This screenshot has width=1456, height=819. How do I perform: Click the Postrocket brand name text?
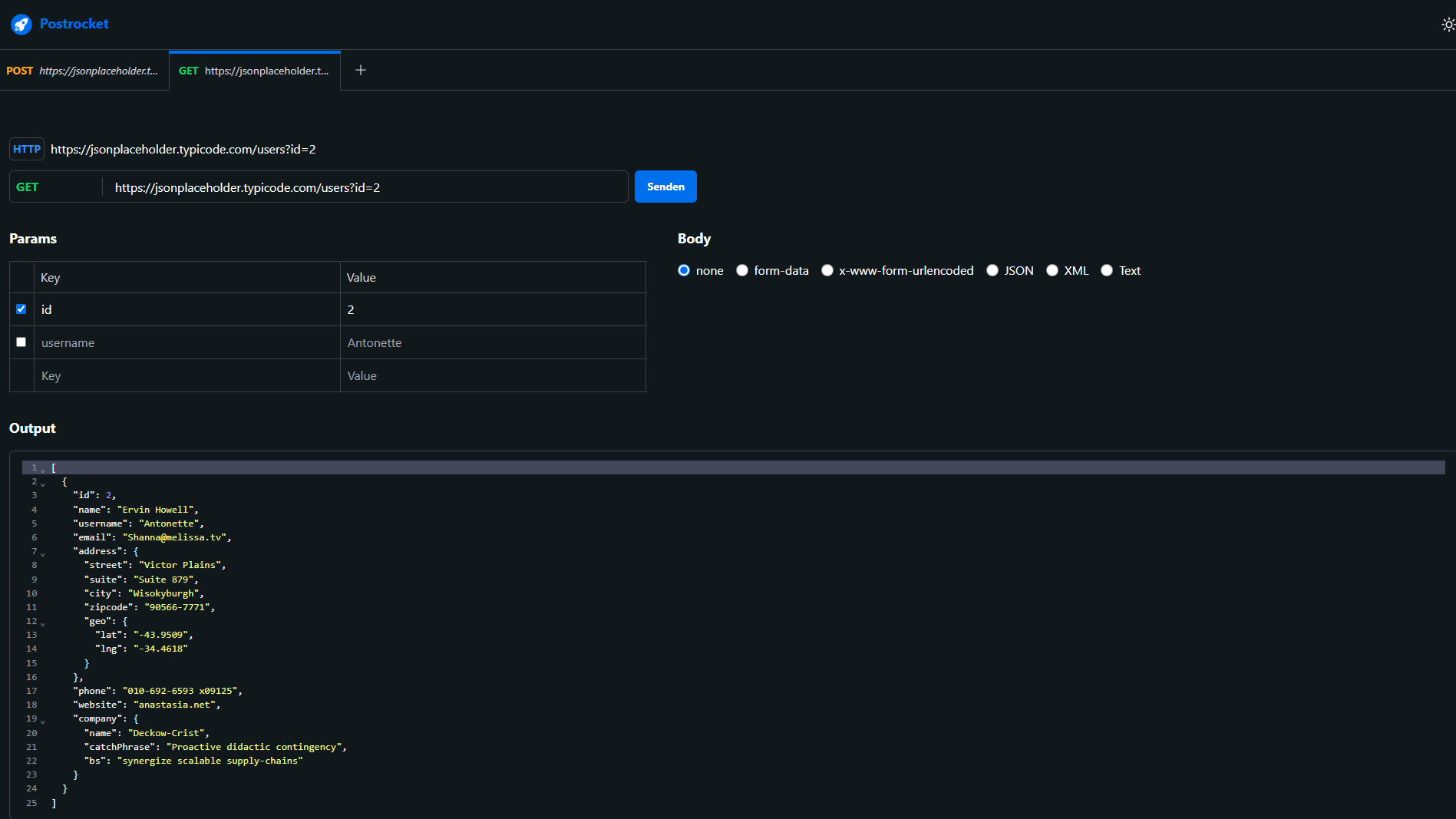[74, 24]
